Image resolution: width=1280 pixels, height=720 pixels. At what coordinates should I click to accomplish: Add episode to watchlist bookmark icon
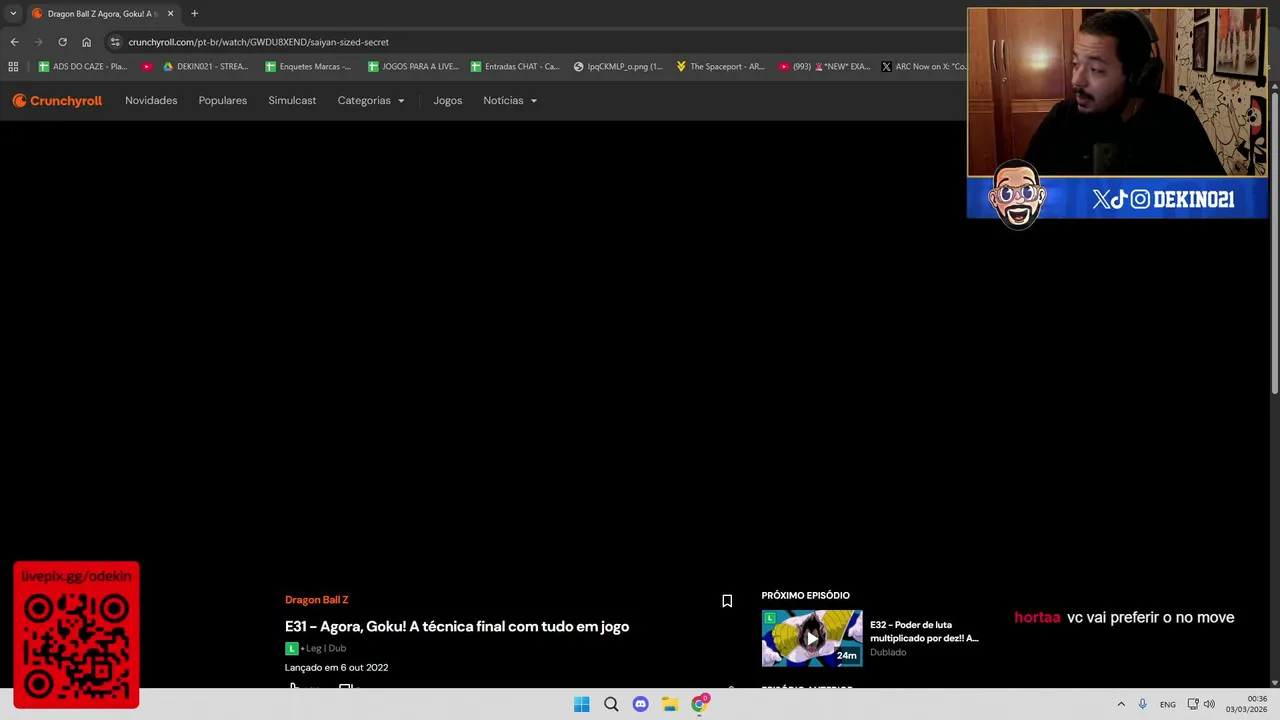(x=727, y=601)
